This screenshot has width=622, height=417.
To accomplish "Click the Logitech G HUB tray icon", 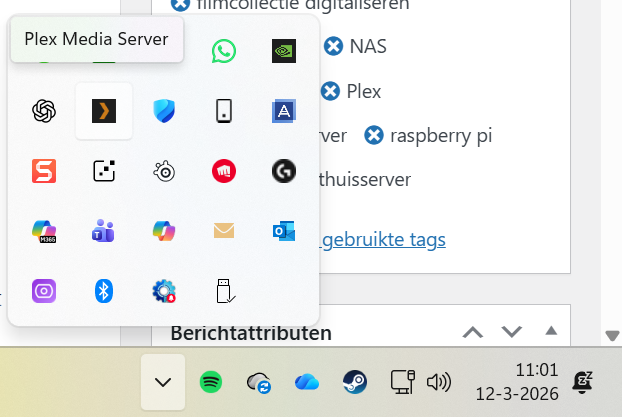I will 284,171.
